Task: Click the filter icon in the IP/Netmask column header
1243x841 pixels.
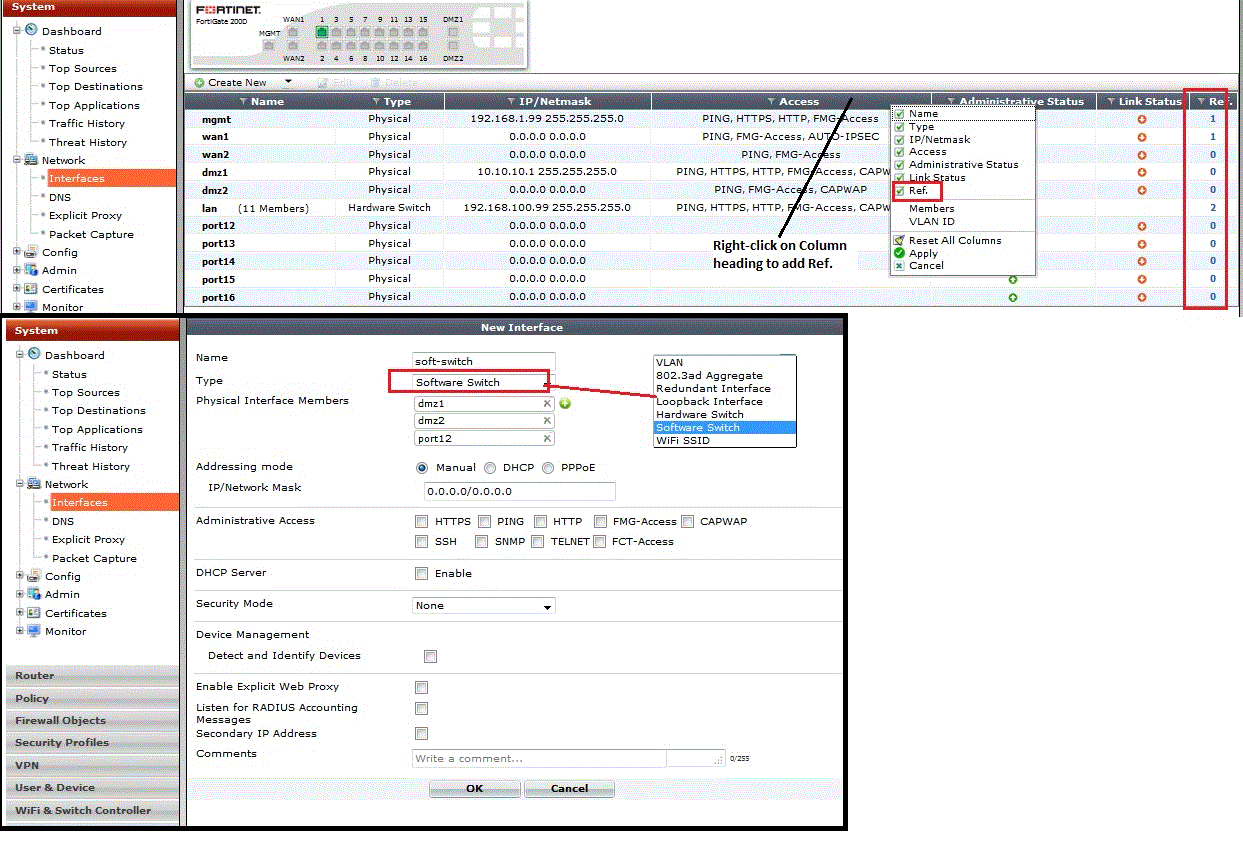Action: (x=511, y=101)
